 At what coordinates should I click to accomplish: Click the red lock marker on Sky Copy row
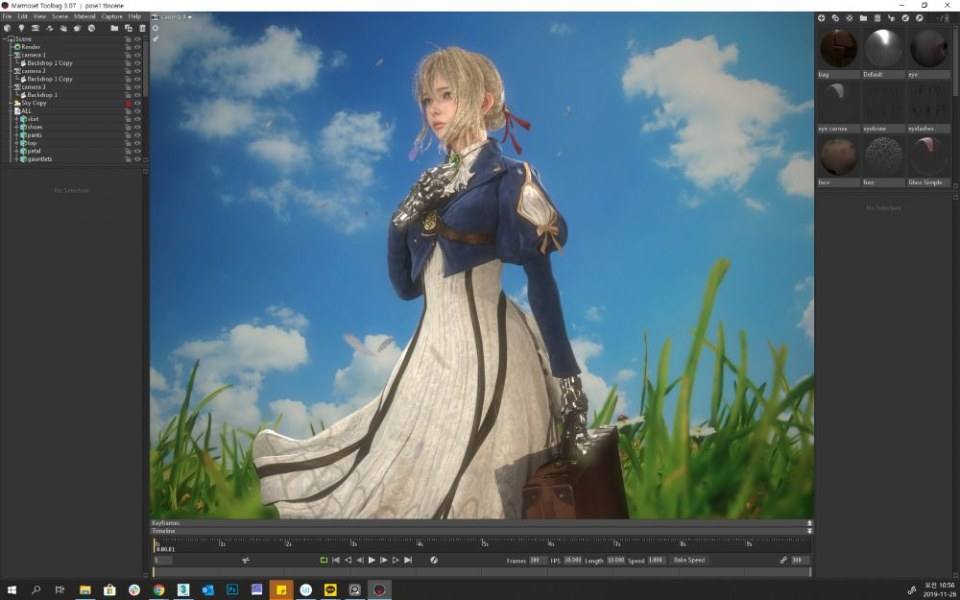(129, 103)
